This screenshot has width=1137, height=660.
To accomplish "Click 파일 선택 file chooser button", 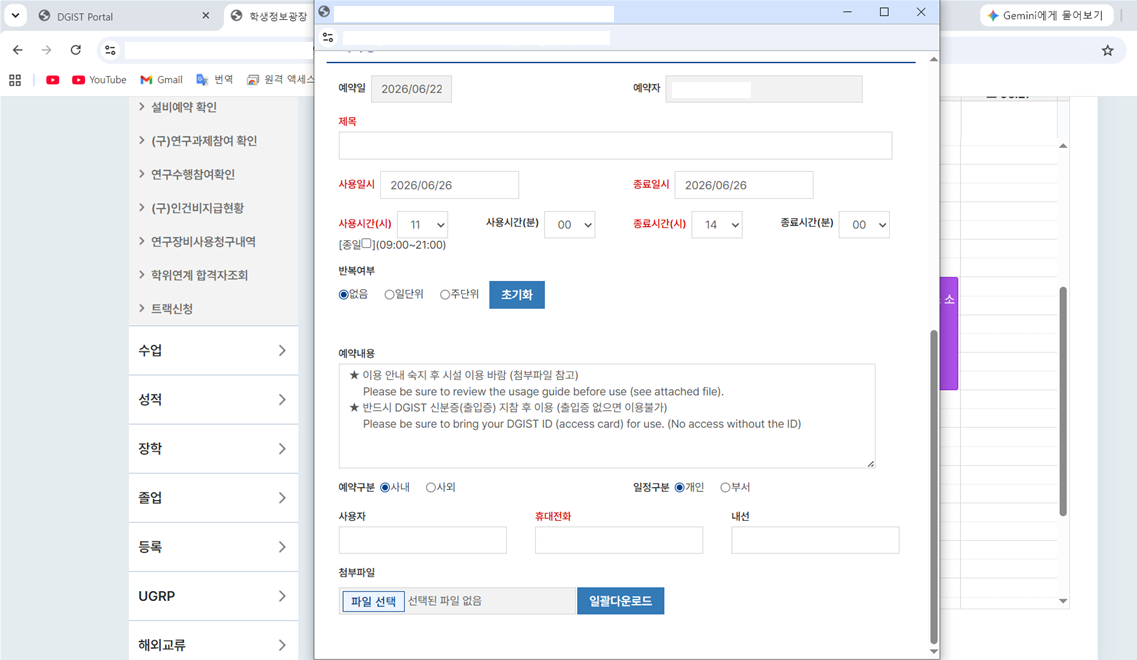I will pos(373,601).
